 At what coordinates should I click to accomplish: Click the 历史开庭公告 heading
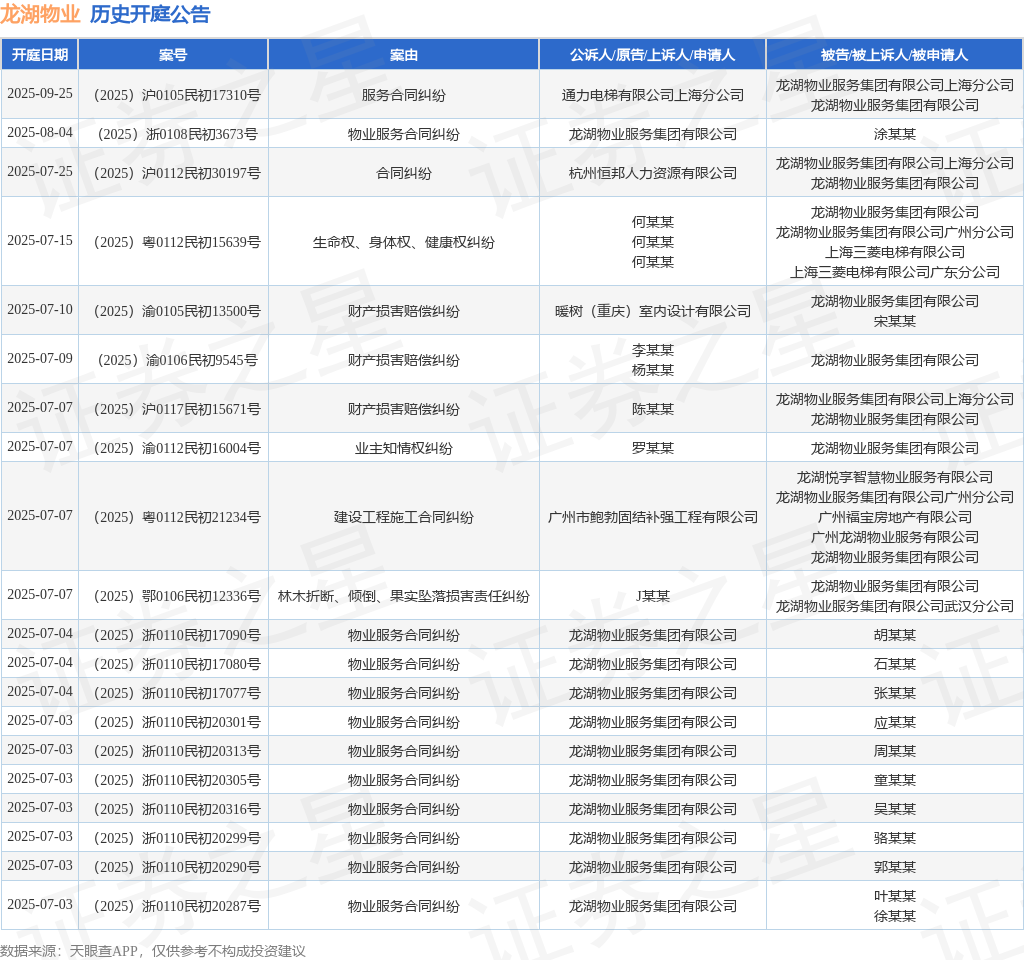(x=150, y=14)
